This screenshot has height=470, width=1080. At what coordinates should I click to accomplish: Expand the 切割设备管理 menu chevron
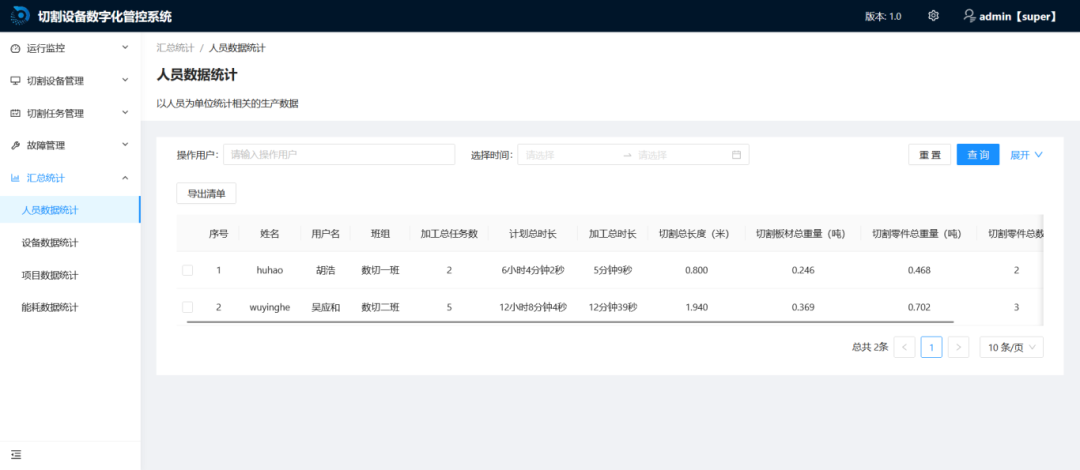click(125, 80)
